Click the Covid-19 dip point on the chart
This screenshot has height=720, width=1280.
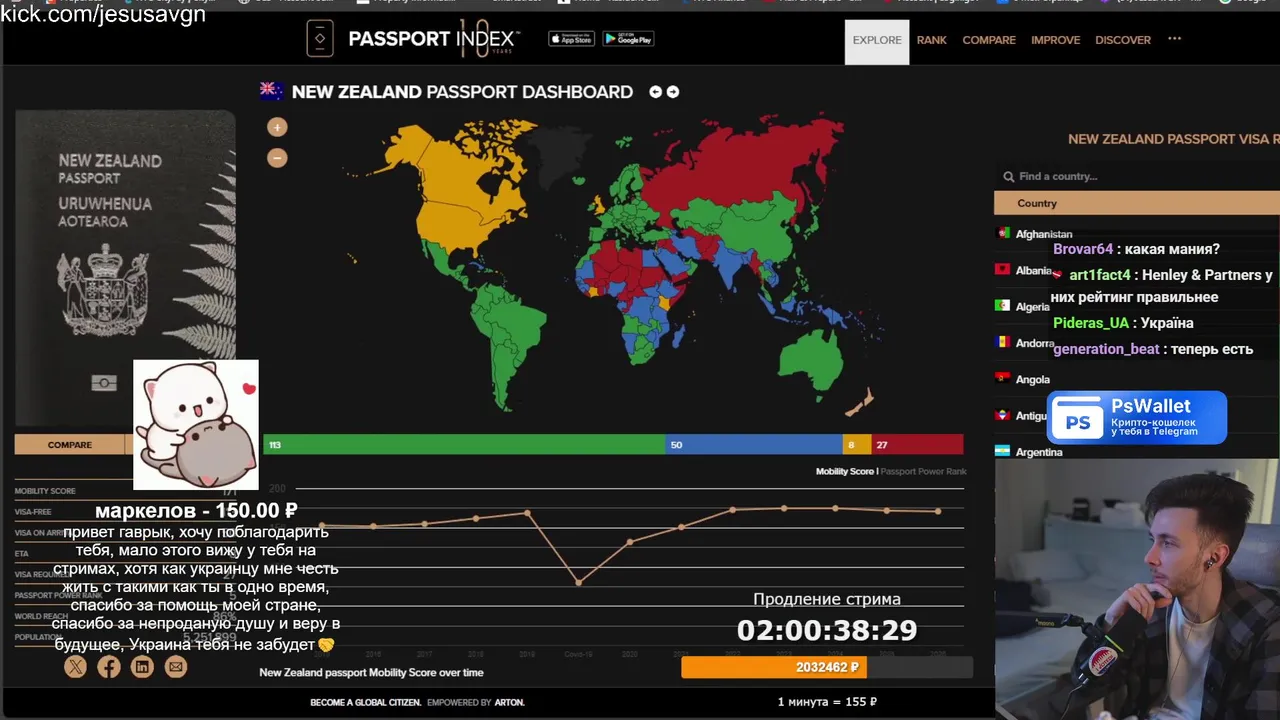[x=579, y=582]
